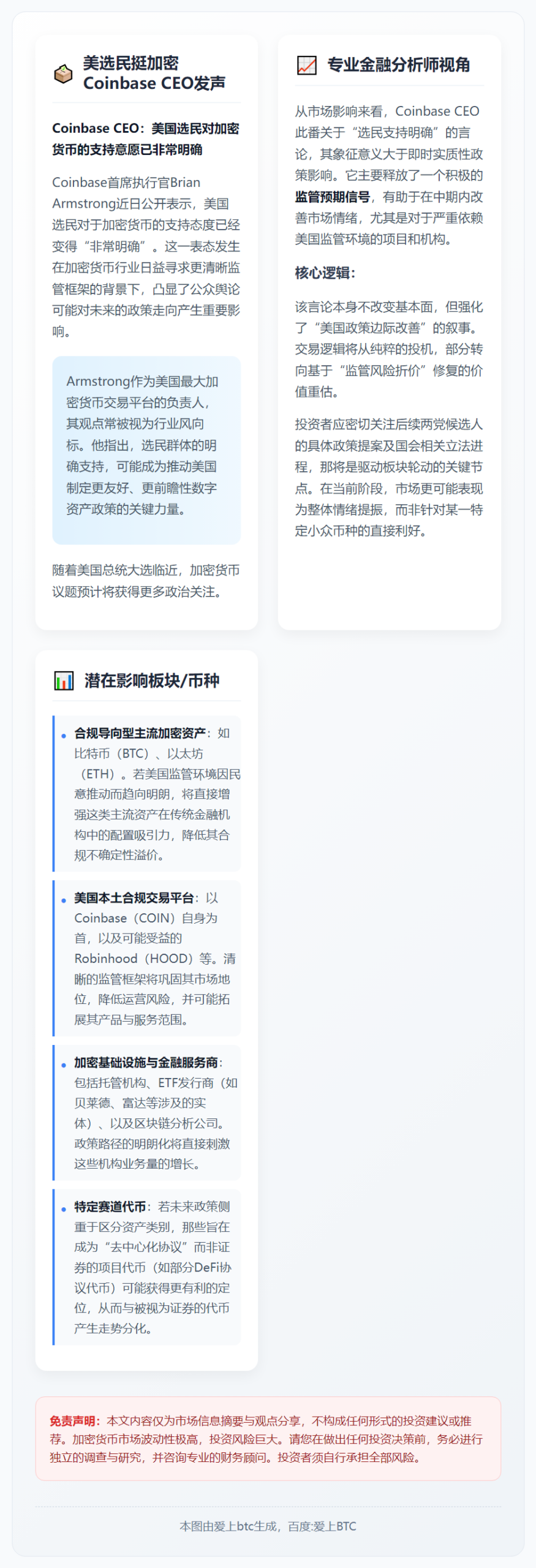536x1568 pixels.
Task: Select heading 专业金融分析师视角
Action: (x=398, y=65)
